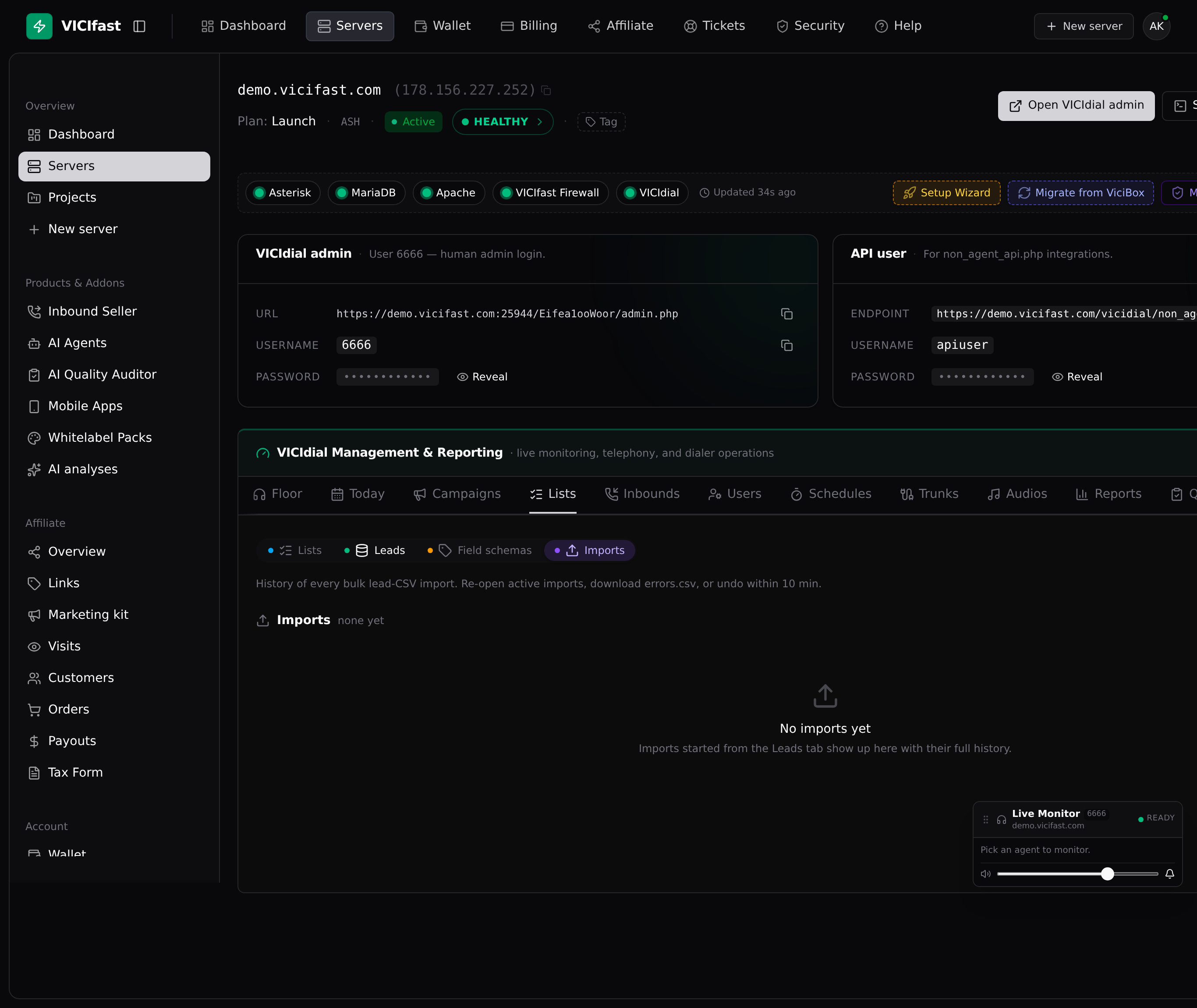Open Whitelabel Packs in the sidebar
This screenshot has height=1008, width=1197.
coord(114,438)
